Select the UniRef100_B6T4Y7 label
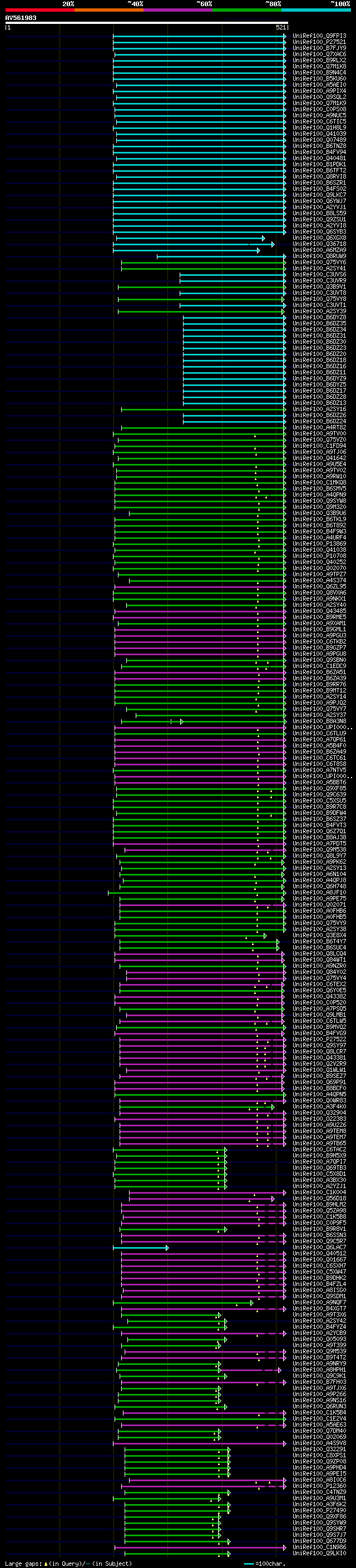This screenshot has width=356, height=1568. 319,942
